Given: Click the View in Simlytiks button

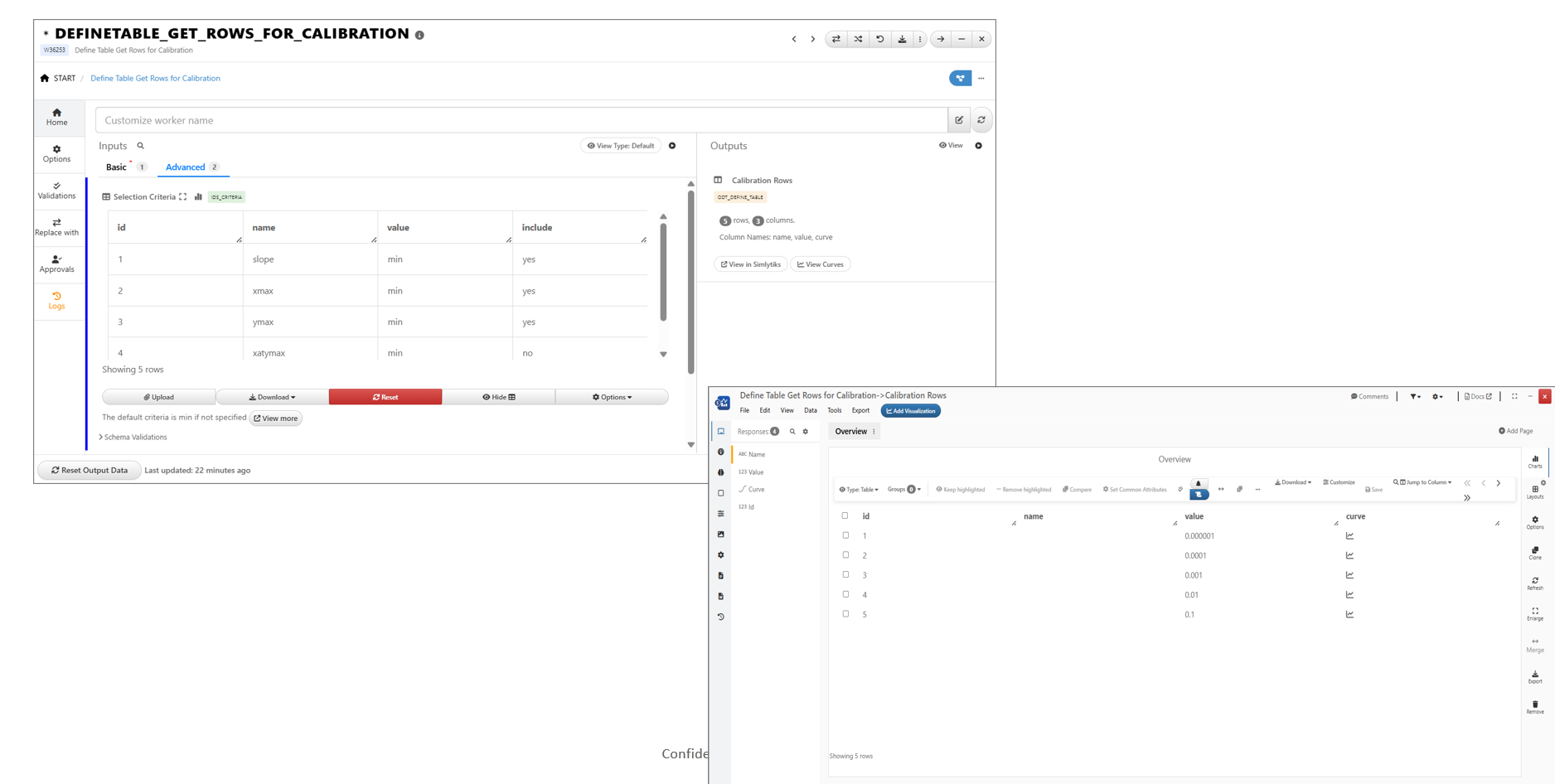Looking at the screenshot, I should click(x=750, y=264).
